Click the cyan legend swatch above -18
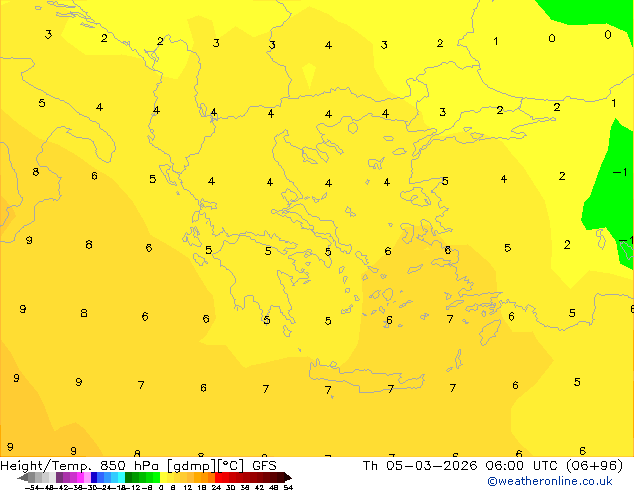The height and width of the screenshot is (490, 634). [x=121, y=477]
